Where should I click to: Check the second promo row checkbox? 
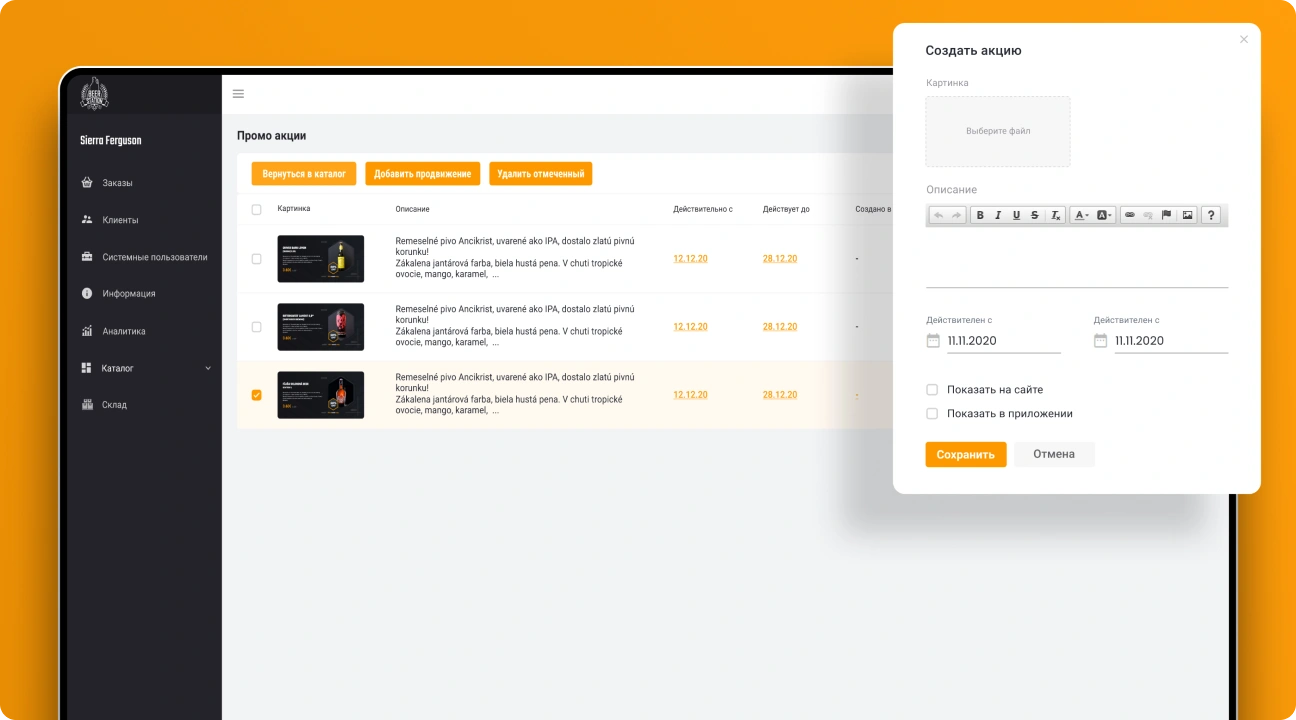coord(256,327)
